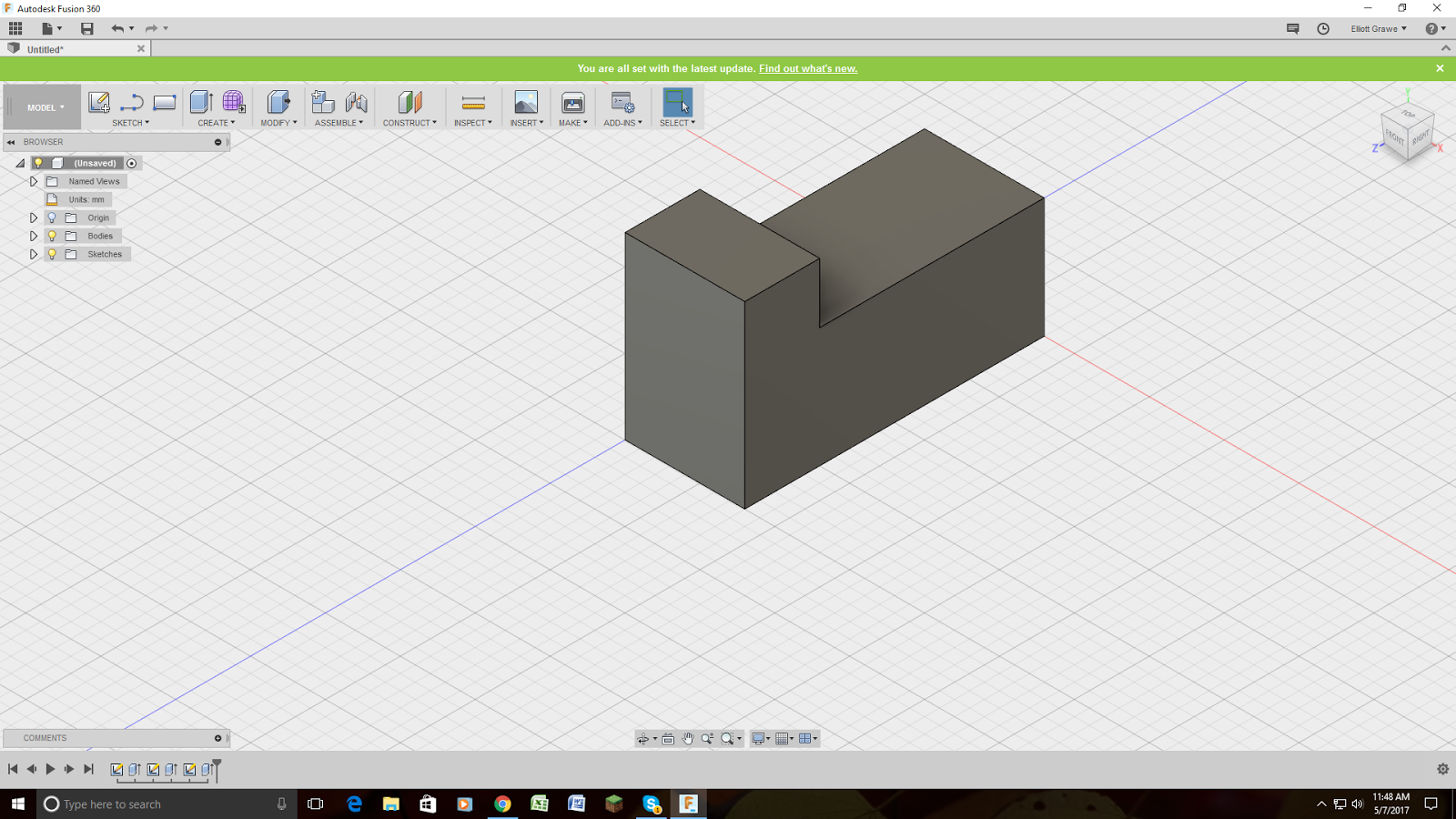The width and height of the screenshot is (1456, 819).
Task: Toggle the Sketches folder visibility lightbulb
Action: click(52, 254)
